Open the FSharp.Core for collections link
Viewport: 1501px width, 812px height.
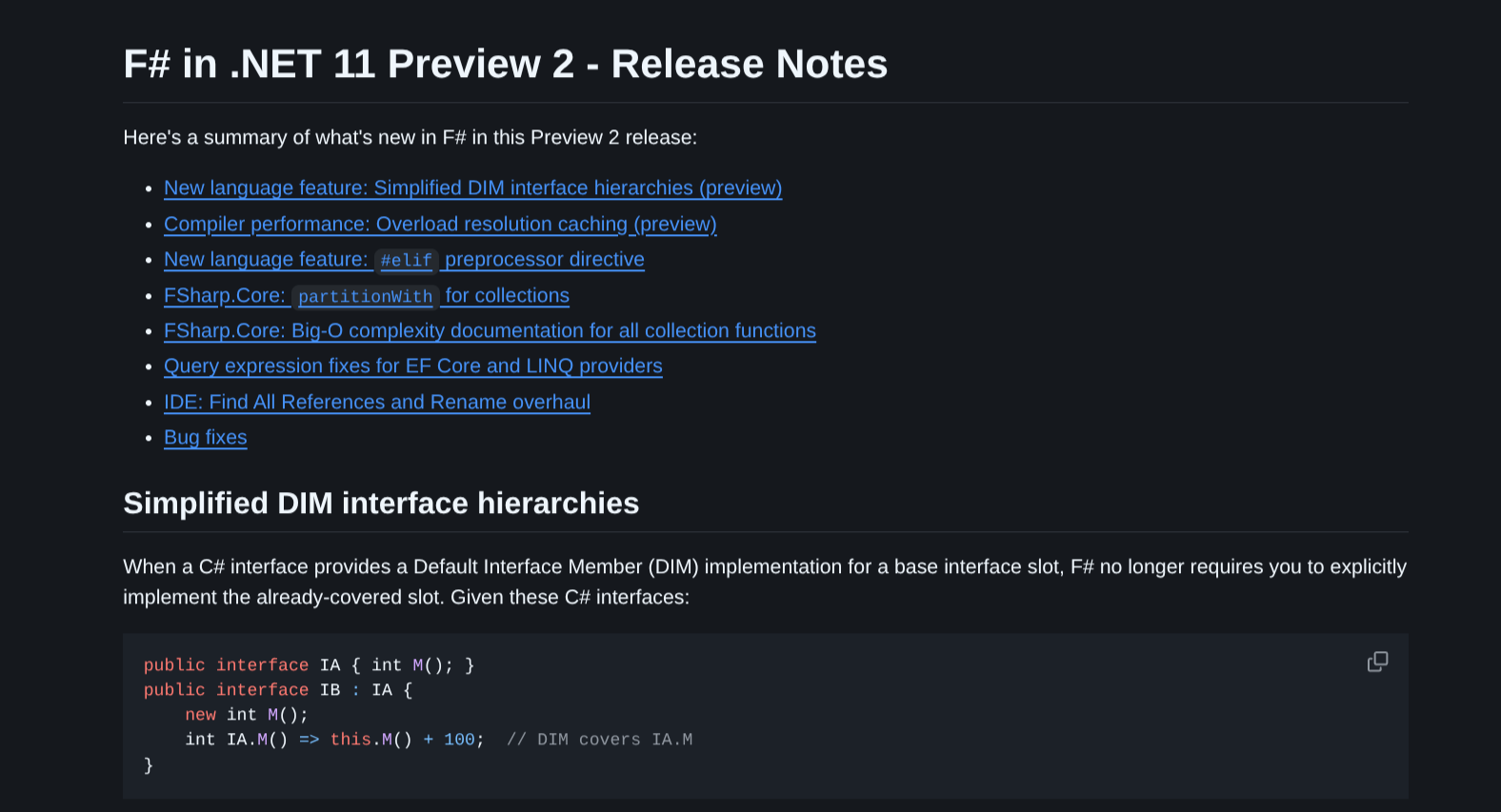(507, 296)
